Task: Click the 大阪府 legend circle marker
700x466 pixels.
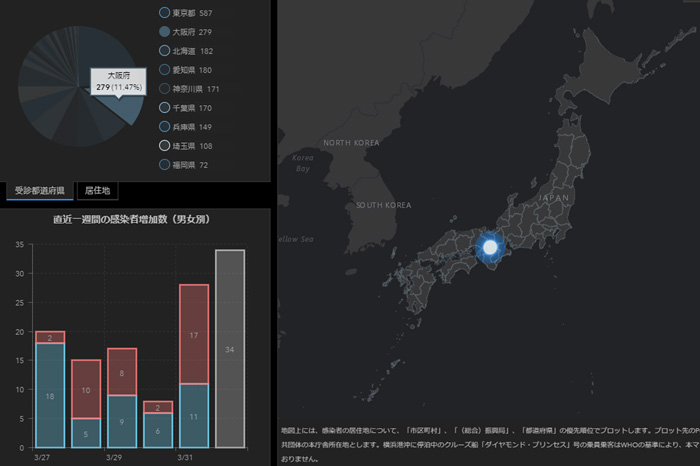Action: coord(164,32)
